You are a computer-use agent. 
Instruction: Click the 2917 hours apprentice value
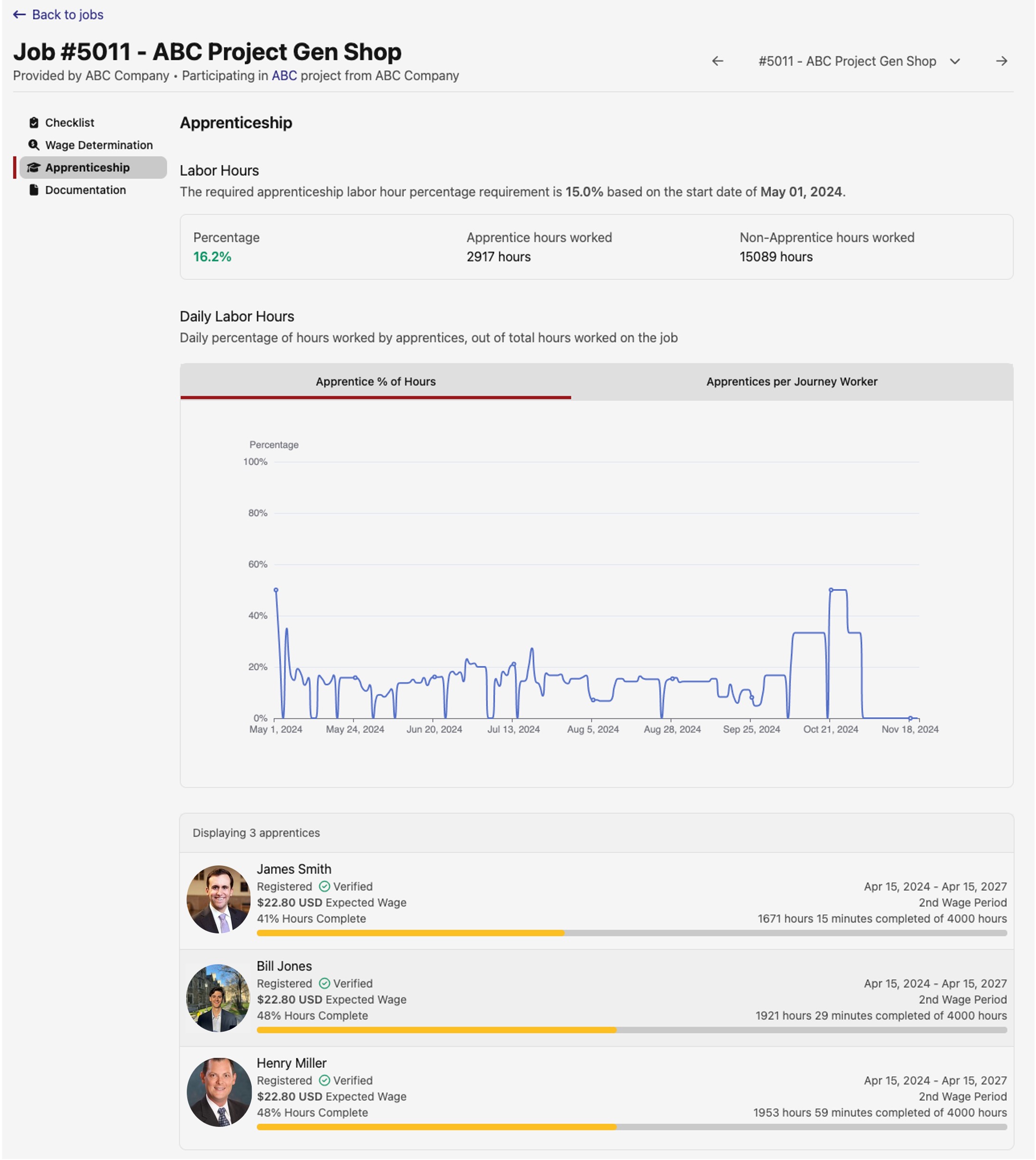pos(499,257)
